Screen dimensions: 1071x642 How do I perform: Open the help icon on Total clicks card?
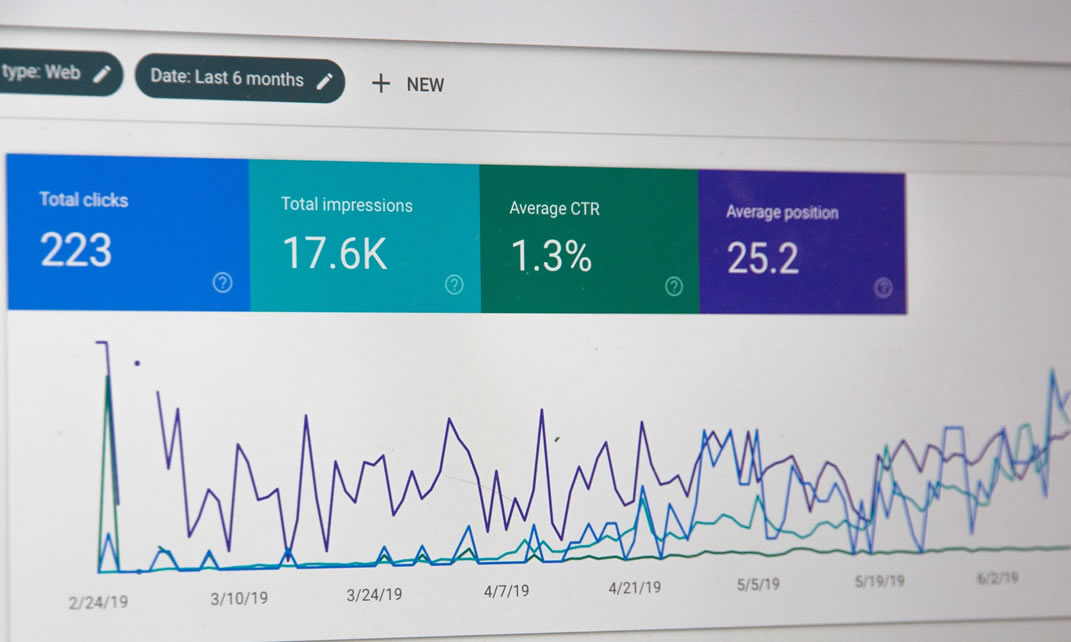coord(222,283)
